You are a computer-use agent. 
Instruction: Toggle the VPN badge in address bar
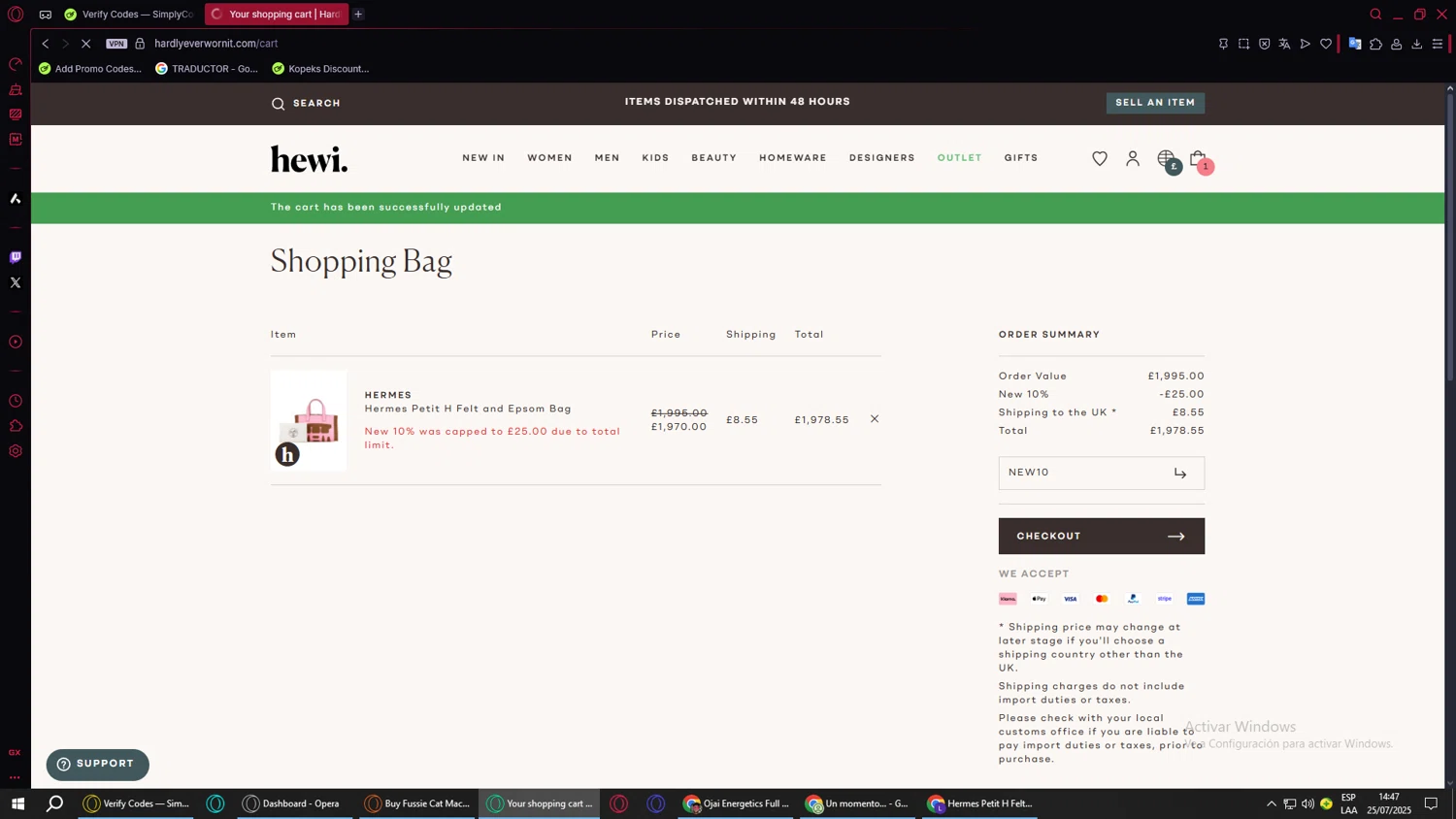tap(116, 44)
